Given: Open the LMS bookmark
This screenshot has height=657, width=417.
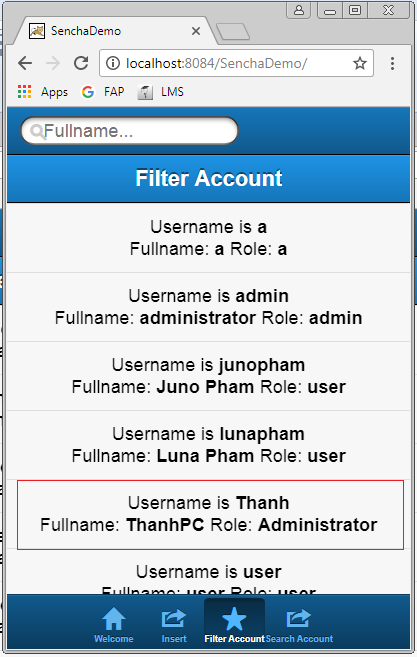Looking at the screenshot, I should click(x=161, y=92).
